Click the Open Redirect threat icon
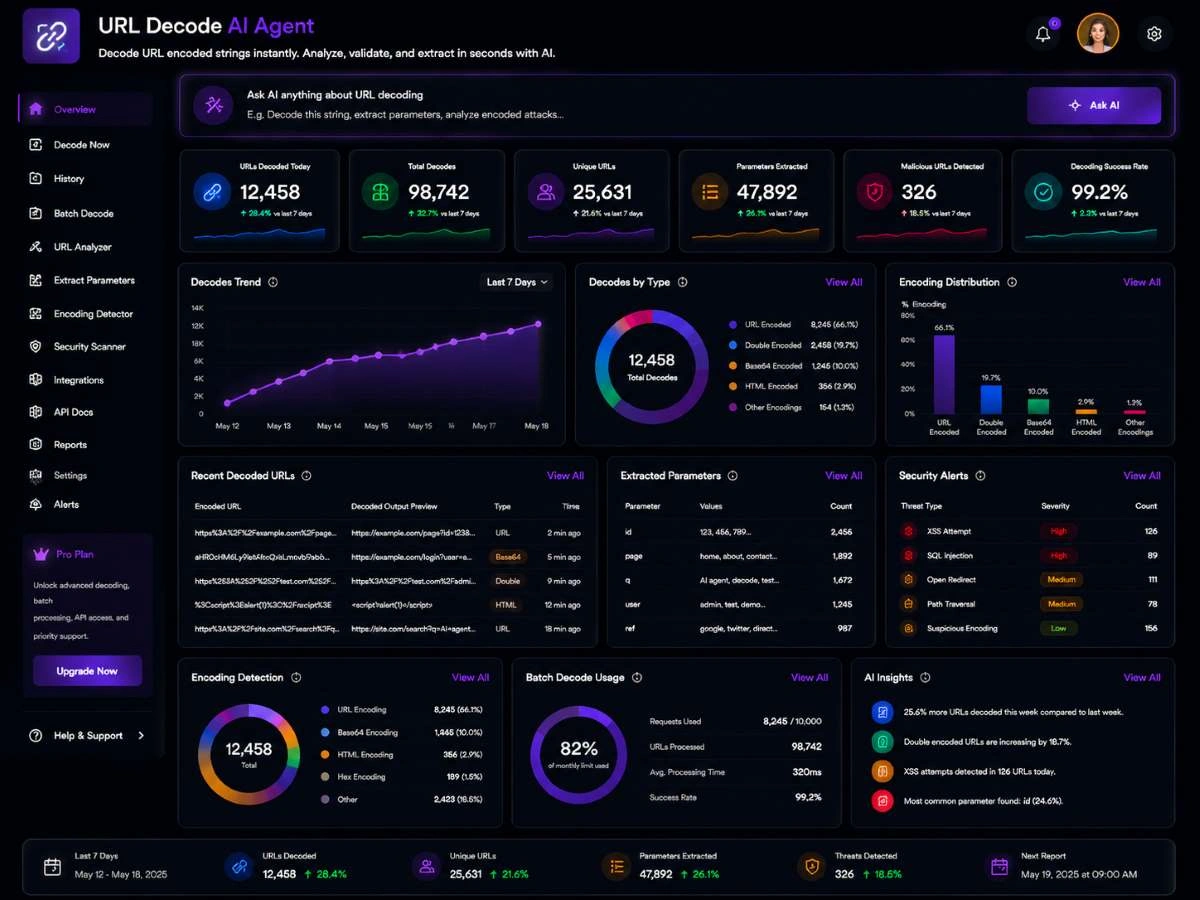Image resolution: width=1200 pixels, height=900 pixels. point(909,580)
